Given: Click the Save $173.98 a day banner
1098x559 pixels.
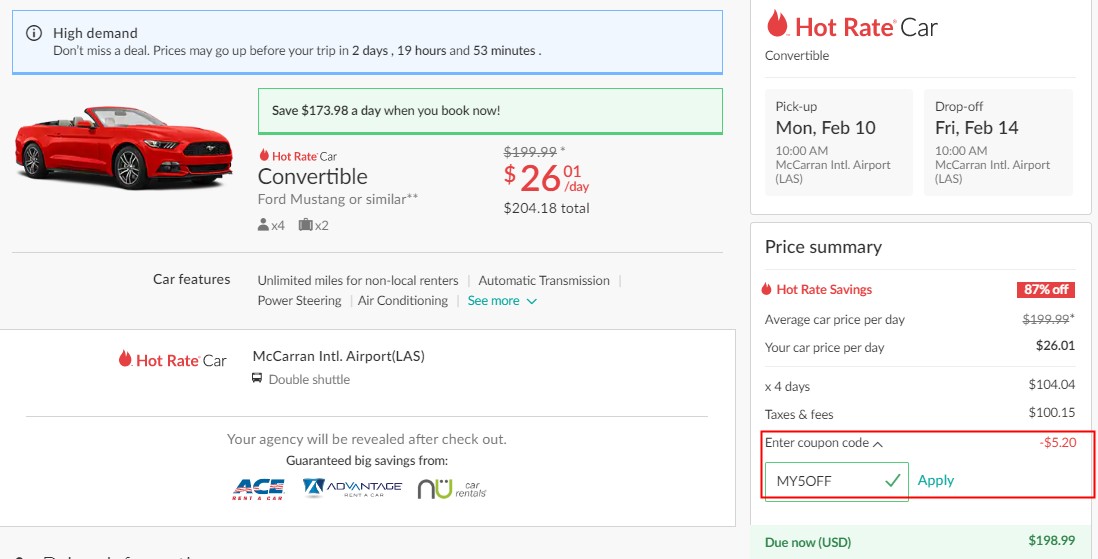Looking at the screenshot, I should [x=490, y=111].
